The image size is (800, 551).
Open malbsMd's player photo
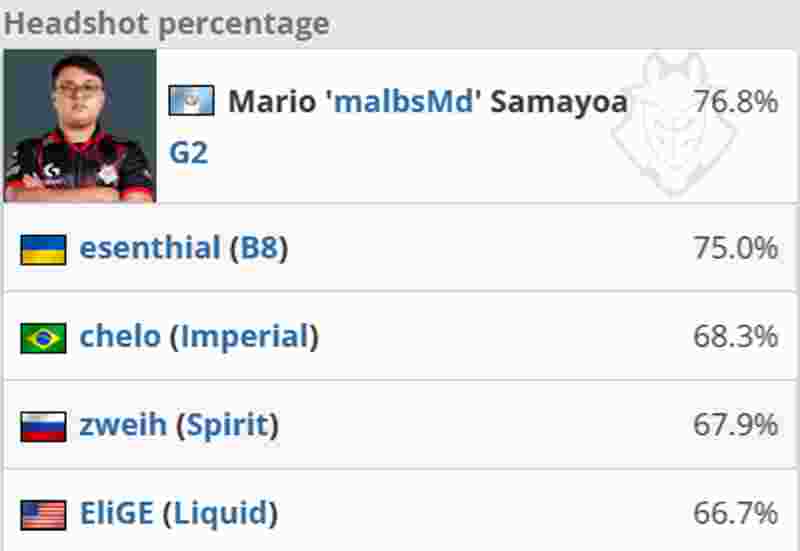80,126
